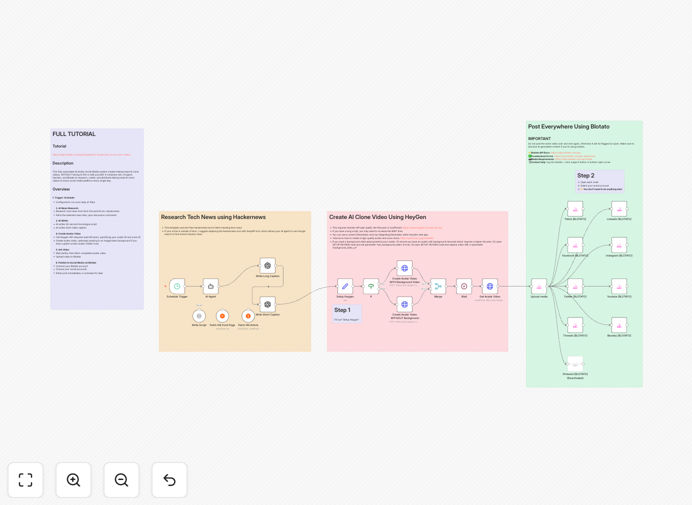Screen dimensions: 692x505
Task: Select the Bluesky Blotato node
Action: coord(619,325)
